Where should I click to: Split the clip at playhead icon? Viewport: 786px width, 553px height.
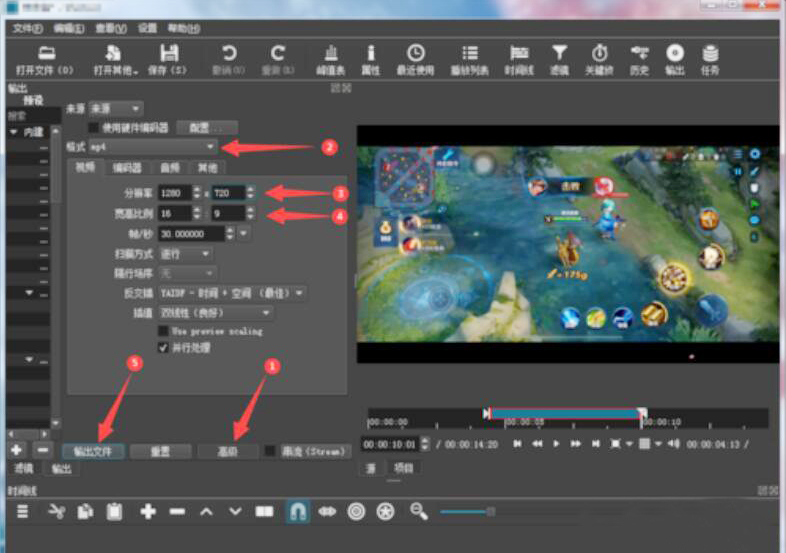tap(264, 512)
